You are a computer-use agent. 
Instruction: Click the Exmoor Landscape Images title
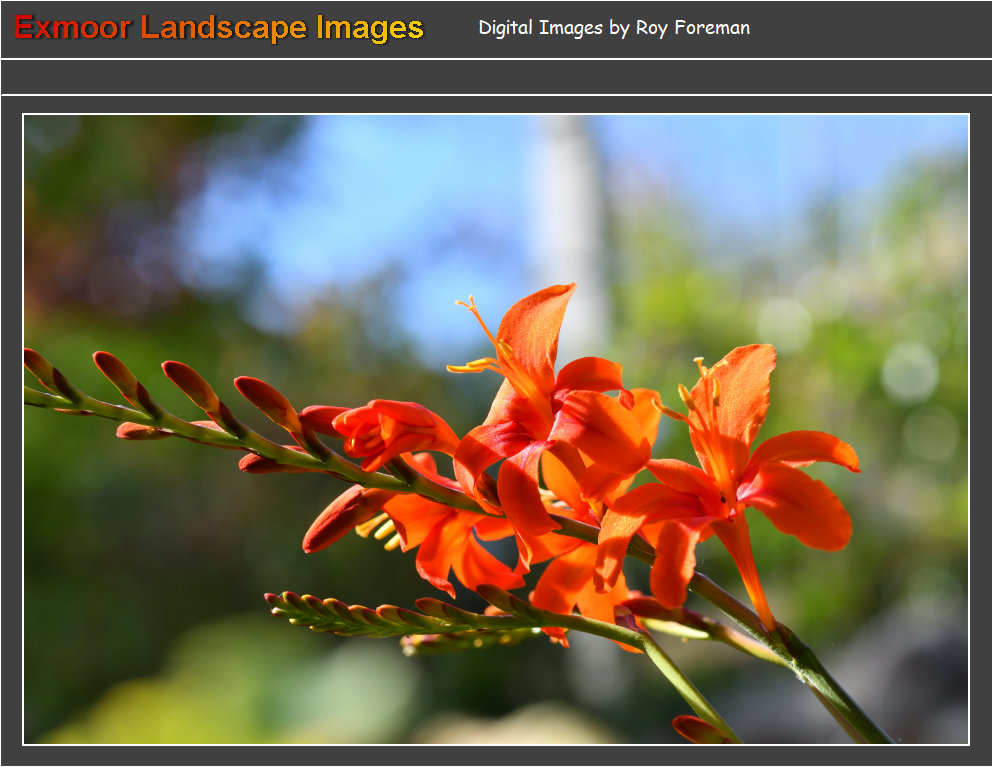click(219, 28)
